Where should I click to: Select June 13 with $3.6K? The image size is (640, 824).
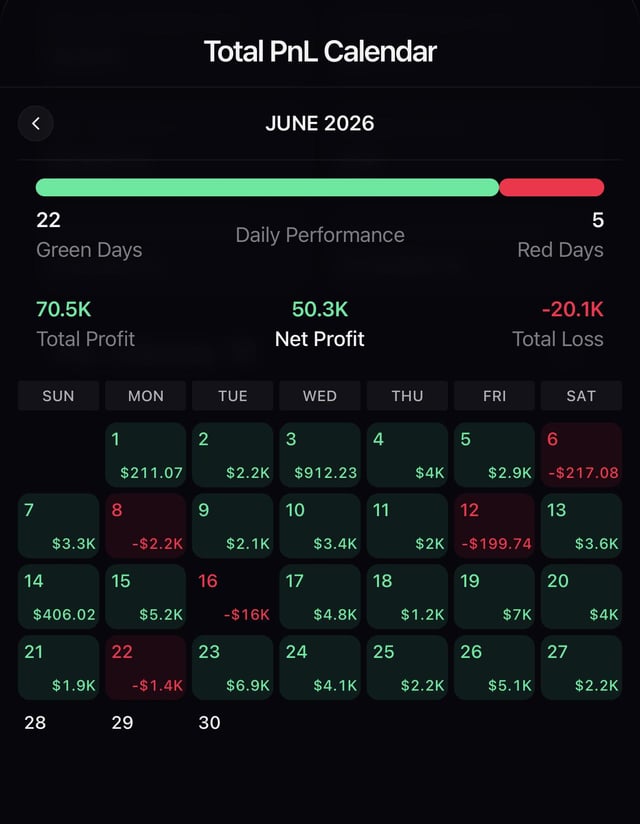coord(582,526)
